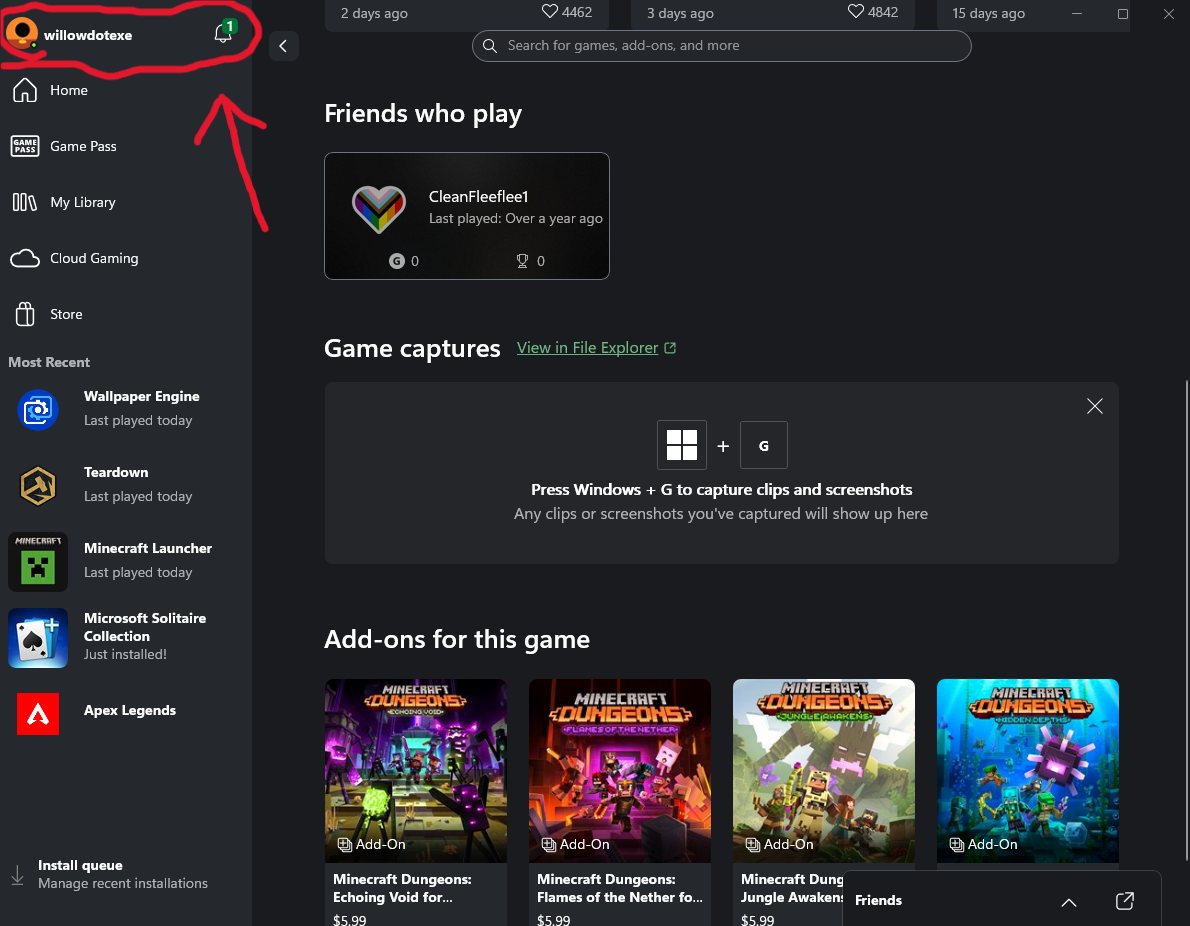
Task: Collapse the Friends panel
Action: pos(1068,902)
